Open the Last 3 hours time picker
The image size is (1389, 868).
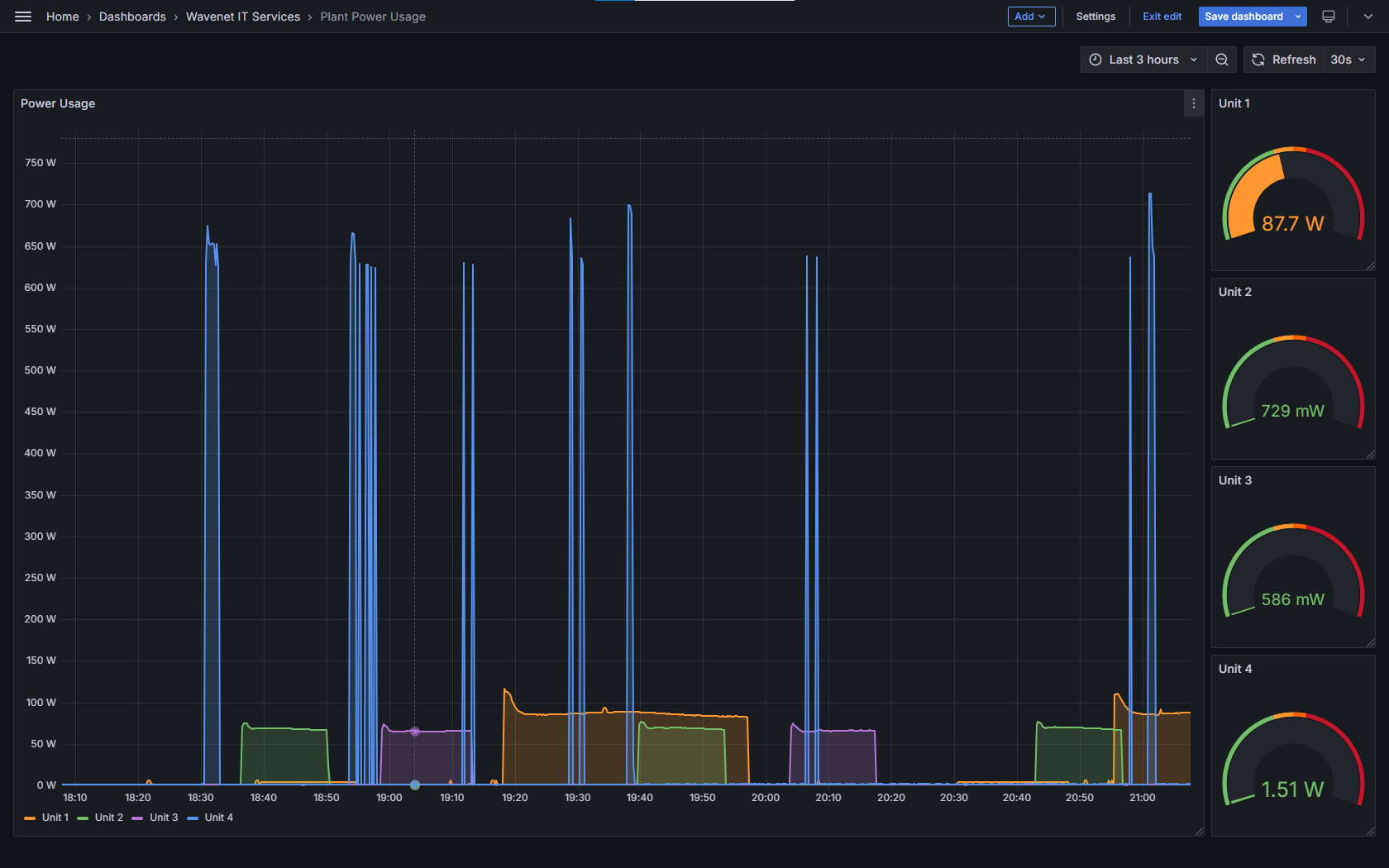coord(1143,60)
